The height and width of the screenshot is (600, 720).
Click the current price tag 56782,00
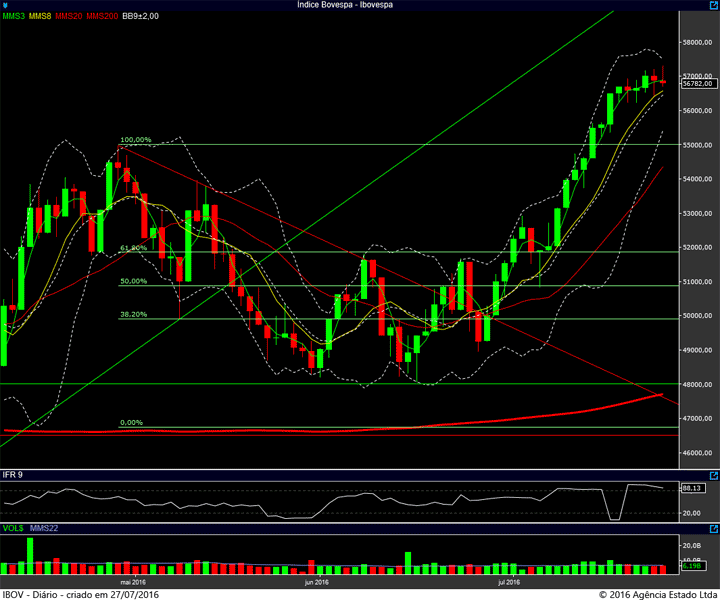[x=698, y=84]
